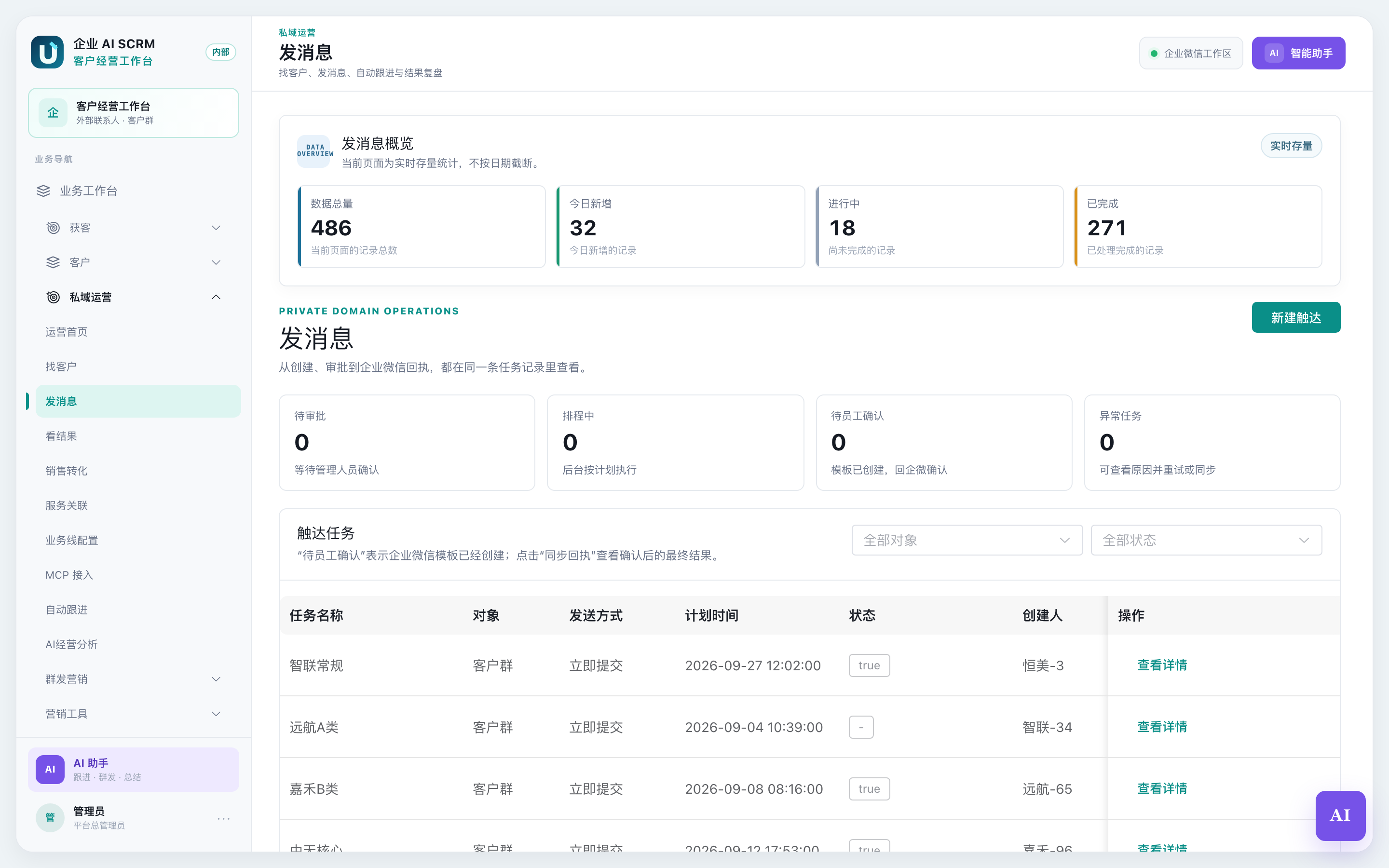
Task: Click the 异常任务 summary card
Action: [1212, 442]
